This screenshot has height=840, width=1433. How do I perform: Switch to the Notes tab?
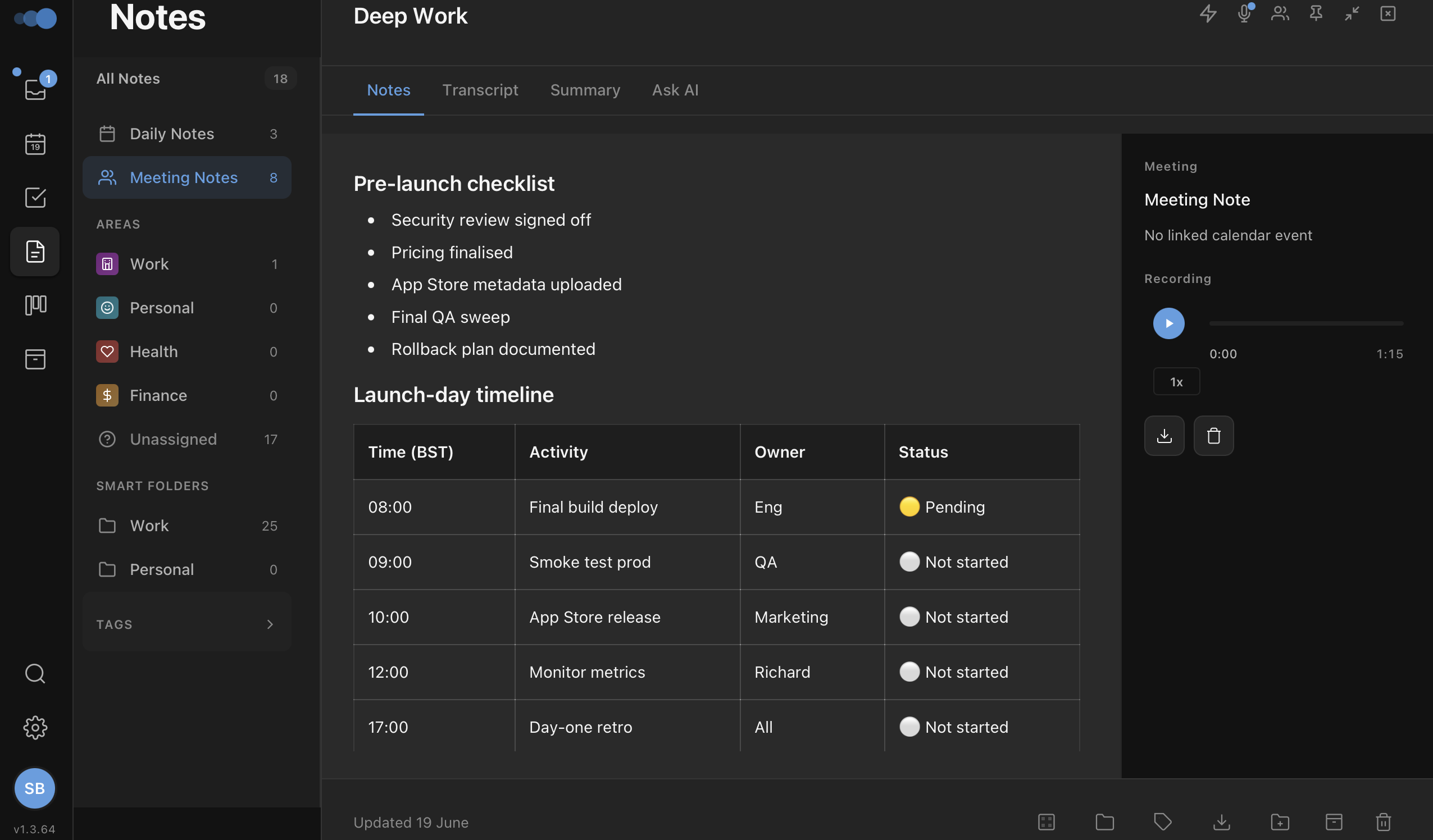pyautogui.click(x=388, y=90)
